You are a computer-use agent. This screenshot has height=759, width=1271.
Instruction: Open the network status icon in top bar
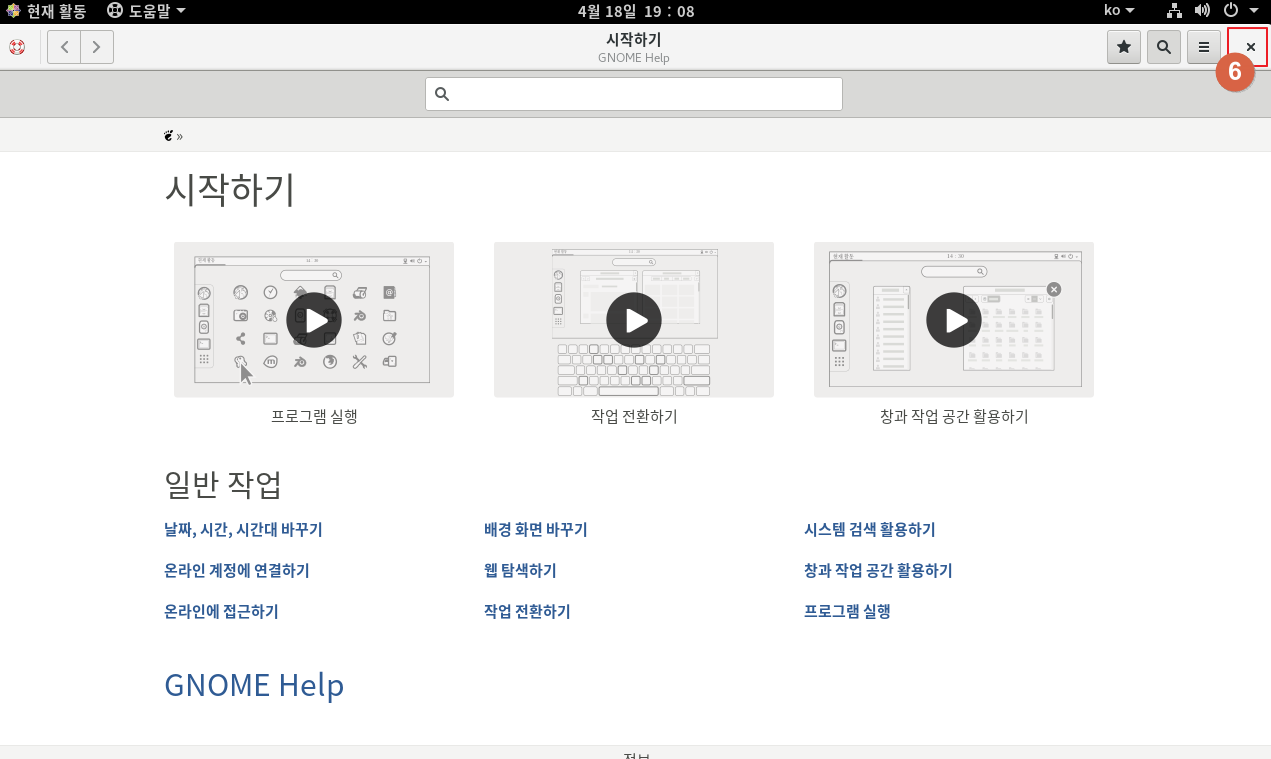[1175, 11]
